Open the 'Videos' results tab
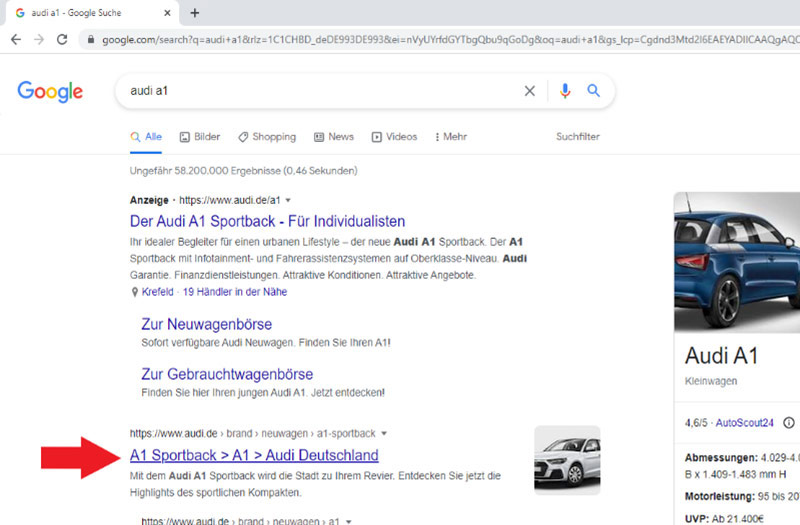The image size is (800, 525). point(394,137)
